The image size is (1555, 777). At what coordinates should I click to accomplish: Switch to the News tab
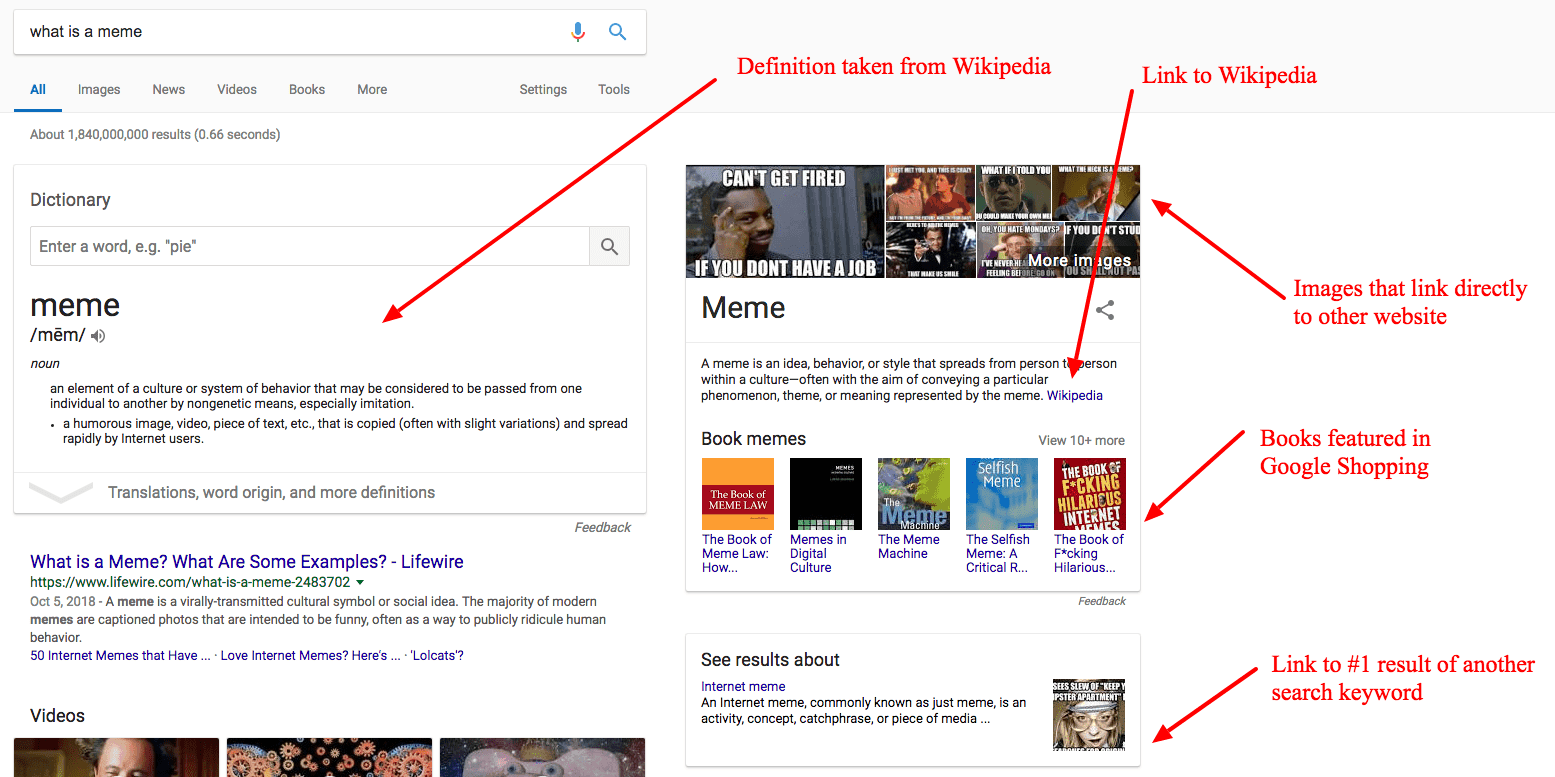click(169, 89)
